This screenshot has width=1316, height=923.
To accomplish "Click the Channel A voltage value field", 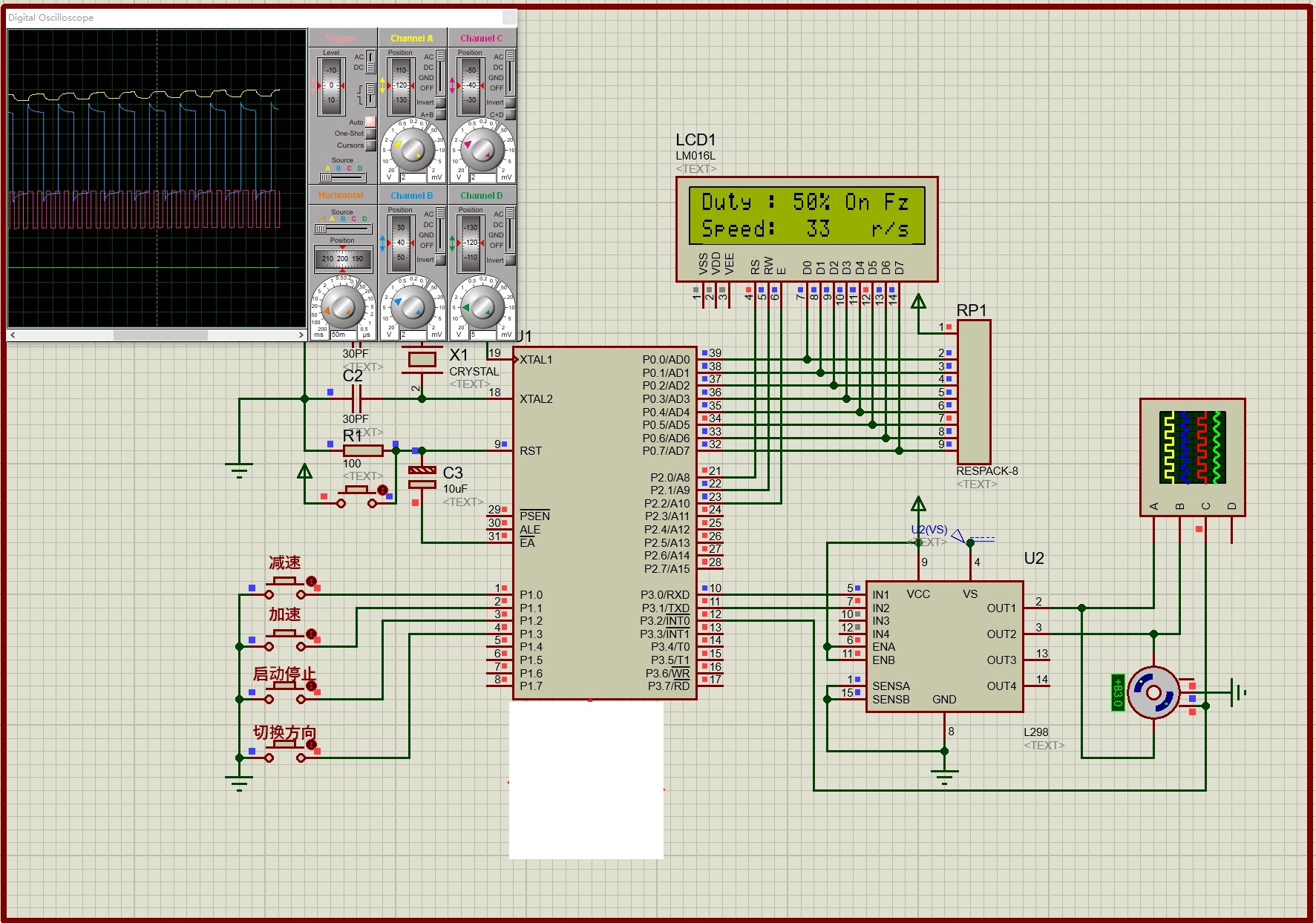I will [414, 177].
